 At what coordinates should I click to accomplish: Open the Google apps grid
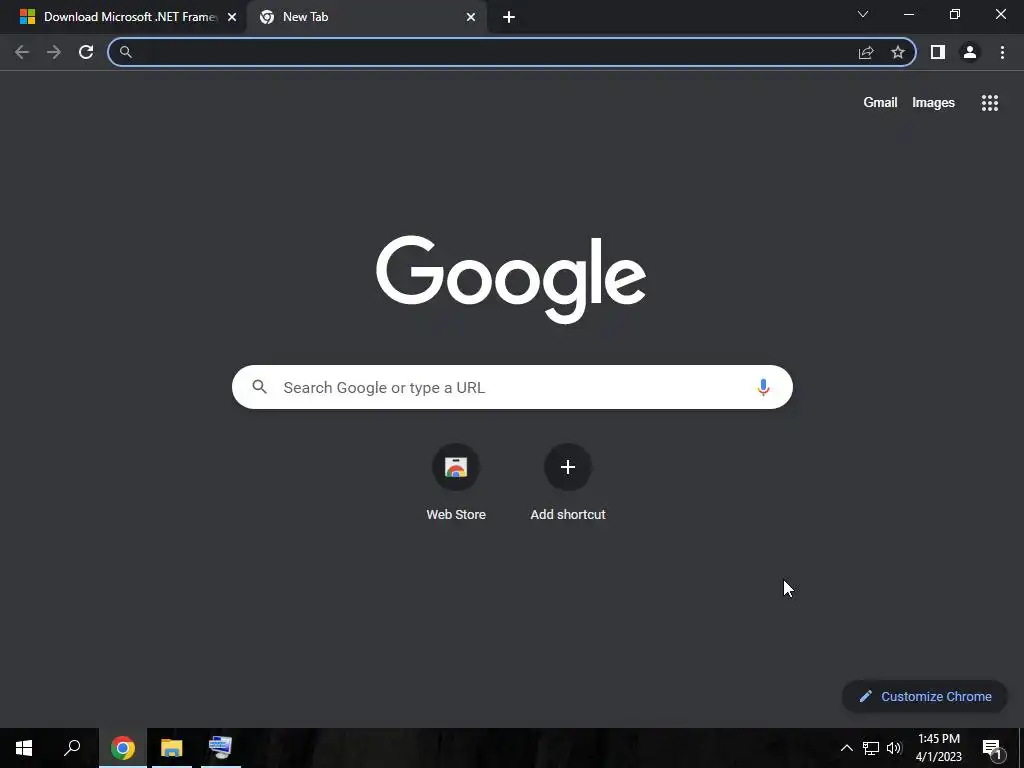tap(990, 103)
